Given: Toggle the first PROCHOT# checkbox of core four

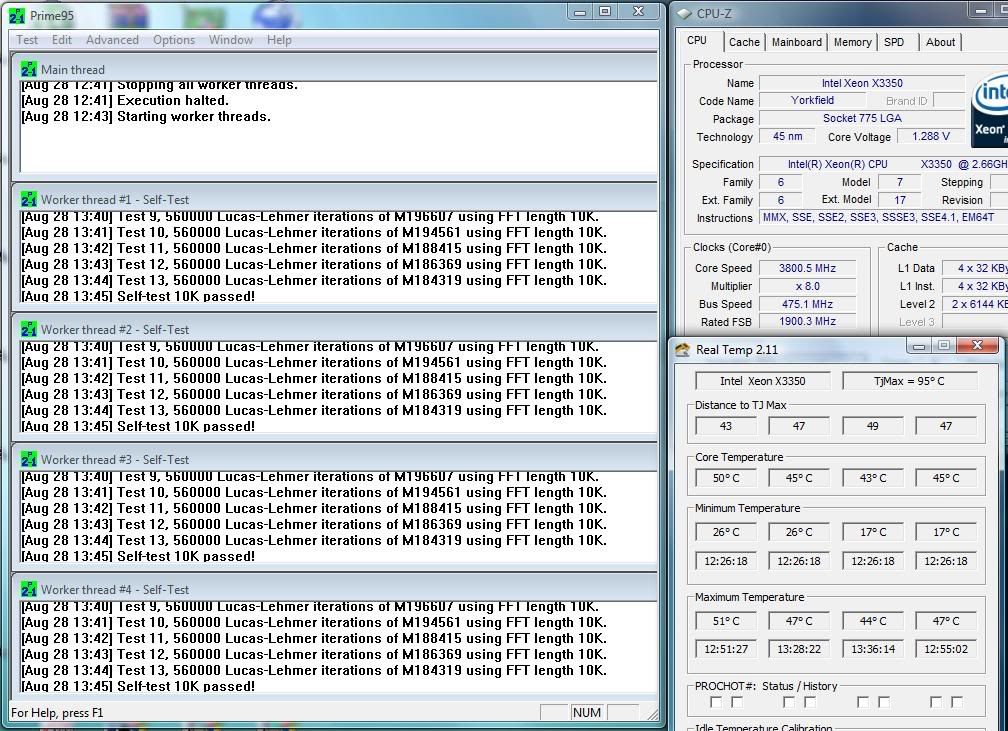Looking at the screenshot, I should tap(936, 702).
